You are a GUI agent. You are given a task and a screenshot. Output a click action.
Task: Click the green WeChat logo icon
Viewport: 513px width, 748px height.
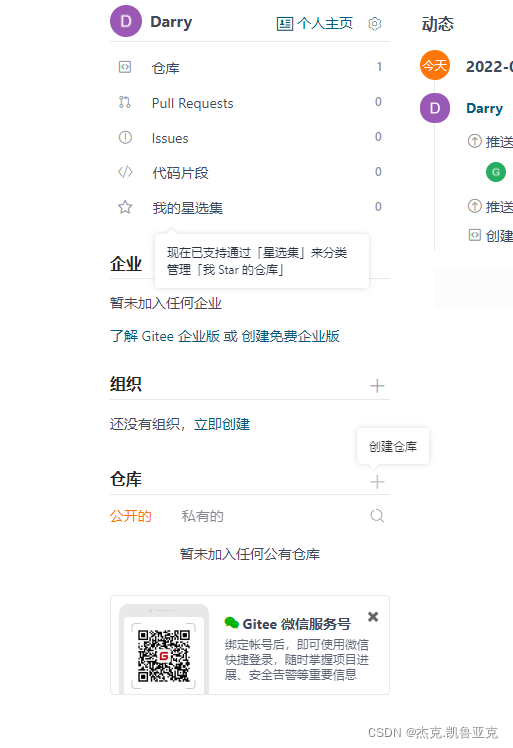pyautogui.click(x=231, y=623)
